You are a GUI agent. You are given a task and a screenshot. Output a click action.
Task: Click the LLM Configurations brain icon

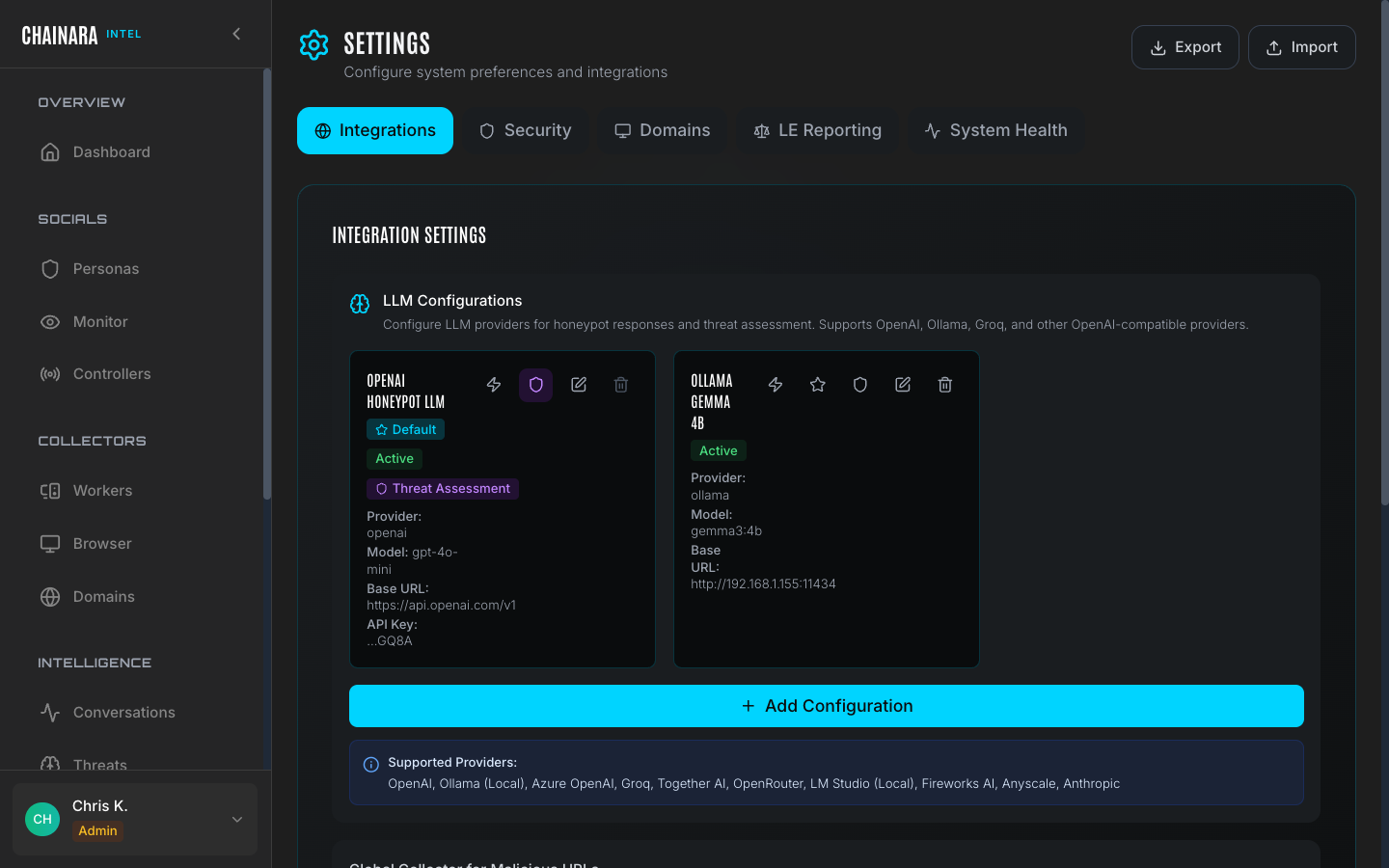360,304
